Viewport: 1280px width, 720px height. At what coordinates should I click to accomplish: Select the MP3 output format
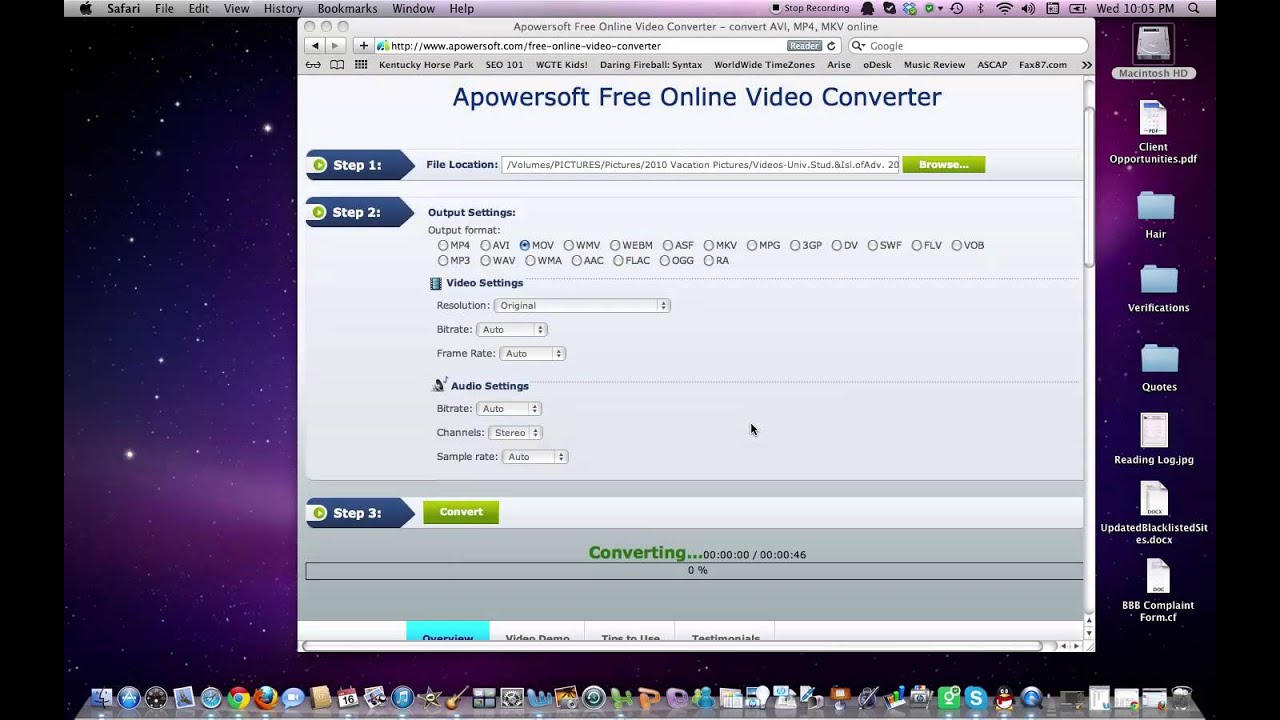tap(443, 260)
